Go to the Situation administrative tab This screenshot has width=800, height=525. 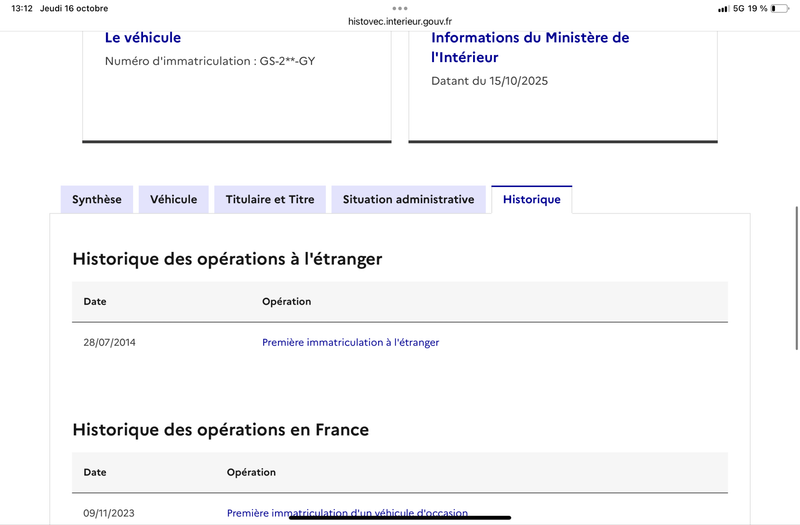click(x=408, y=200)
